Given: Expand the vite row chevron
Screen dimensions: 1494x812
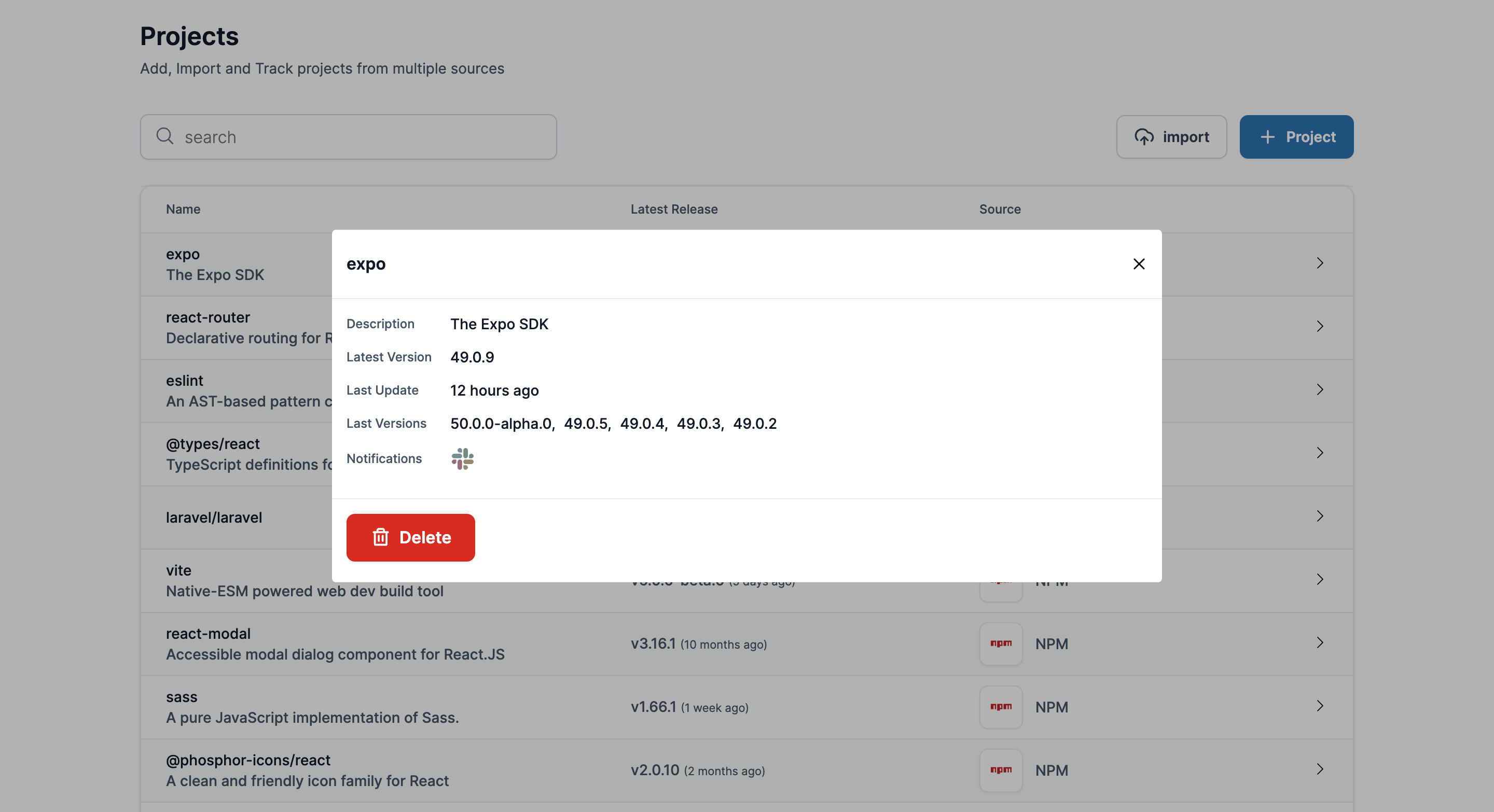Looking at the screenshot, I should [1319, 579].
